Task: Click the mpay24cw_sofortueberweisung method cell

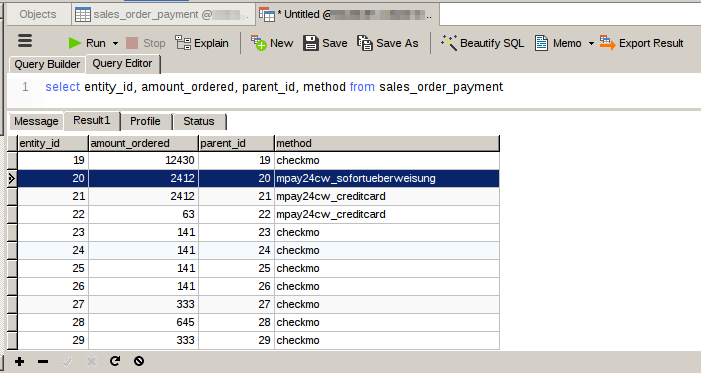Action: (387, 178)
